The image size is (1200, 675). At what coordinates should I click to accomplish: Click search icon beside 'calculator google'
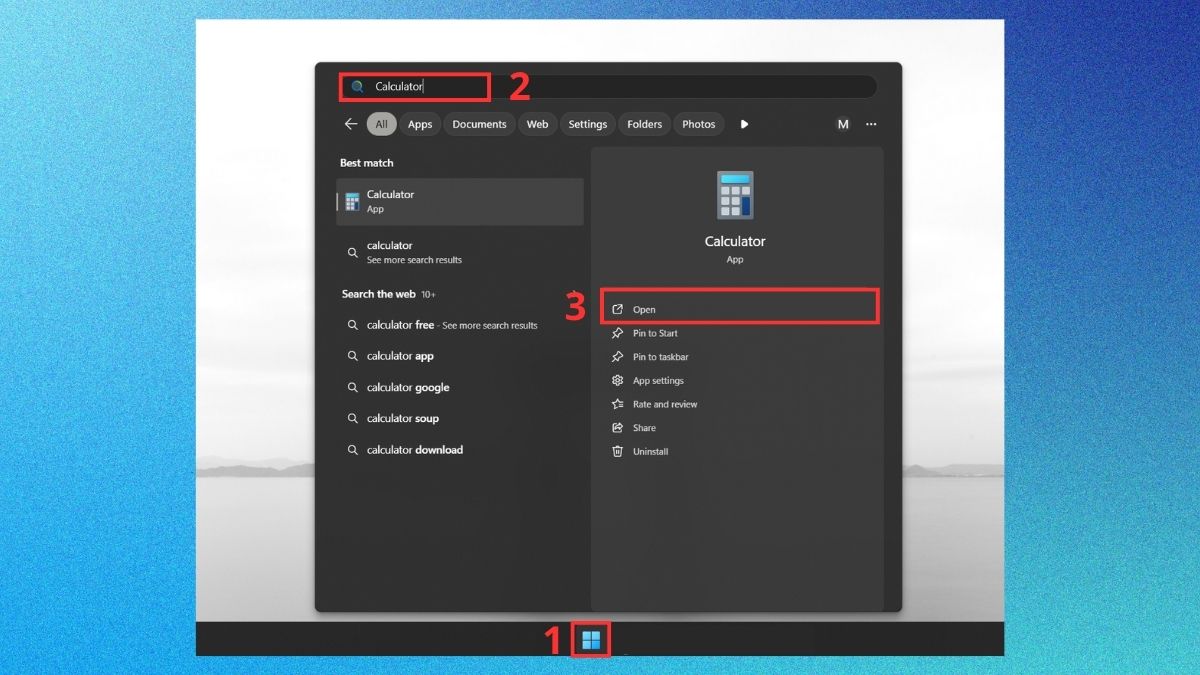[x=353, y=387]
